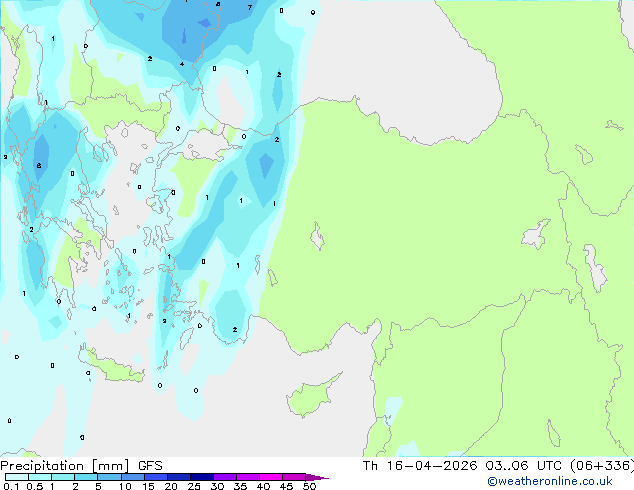Viewport: 634px width, 490px height.
Task: Click the '0.5' legend scale label
Action: pyautogui.click(x=34, y=486)
